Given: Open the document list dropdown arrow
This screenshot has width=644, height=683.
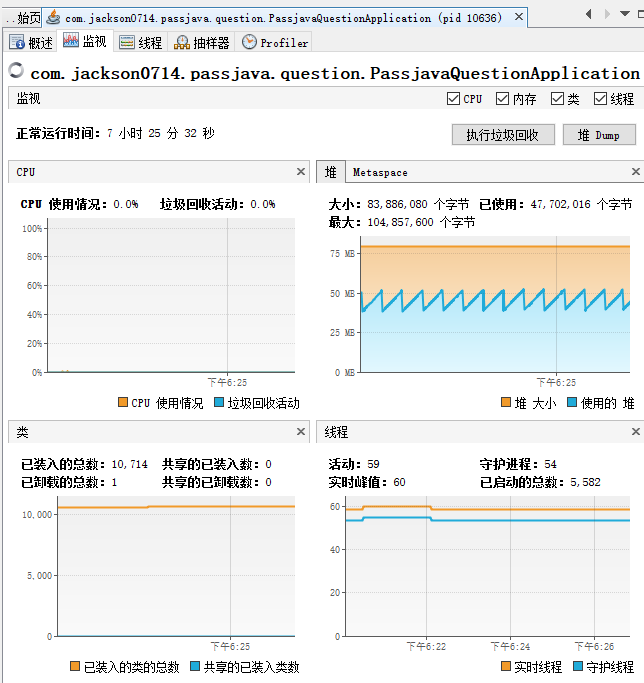Looking at the screenshot, I should coord(631,14).
